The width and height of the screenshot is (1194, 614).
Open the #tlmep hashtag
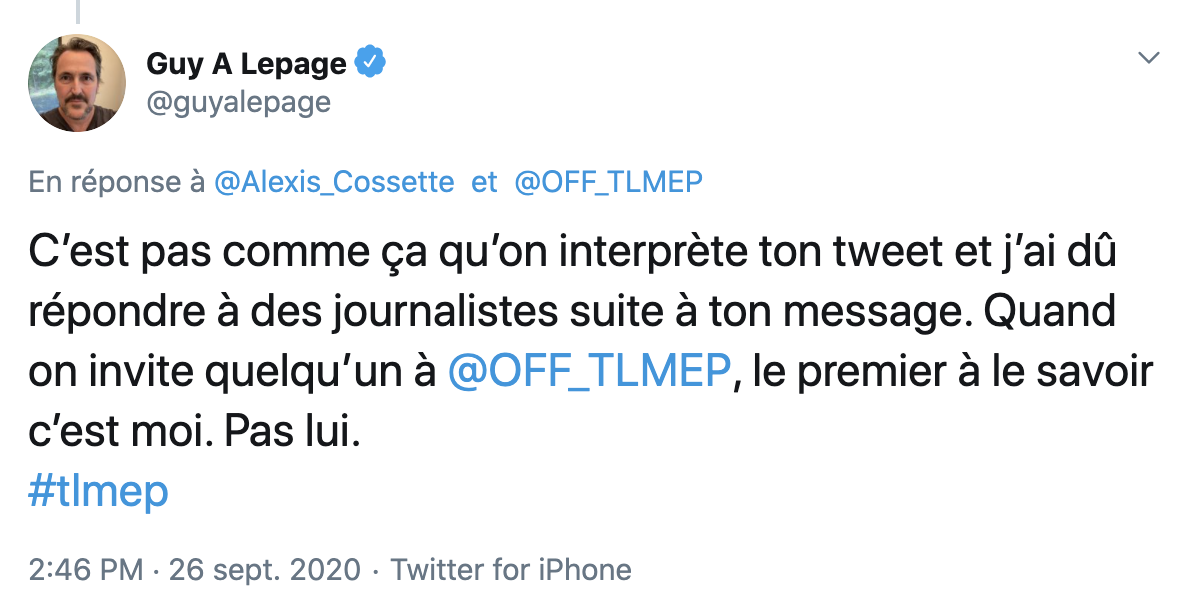[x=98, y=491]
